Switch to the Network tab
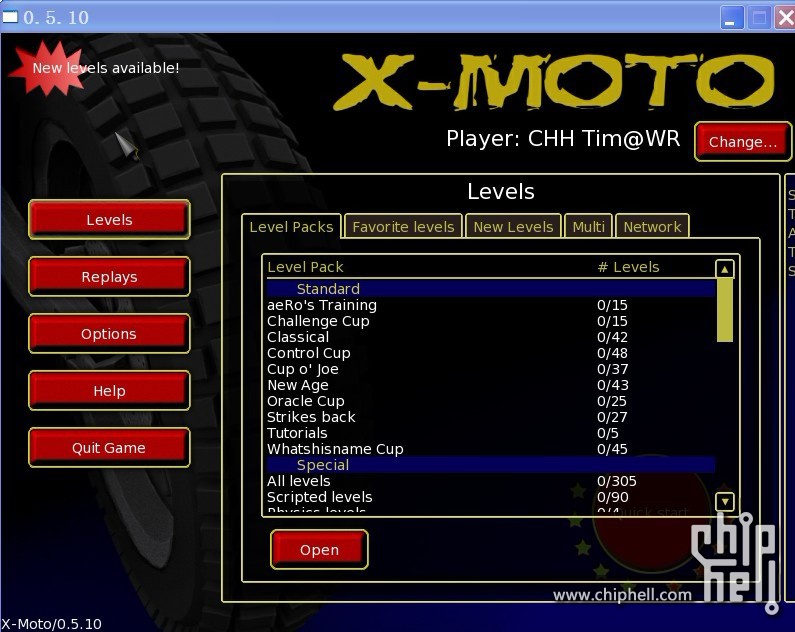Screen dimensions: 795x632 [x=652, y=227]
